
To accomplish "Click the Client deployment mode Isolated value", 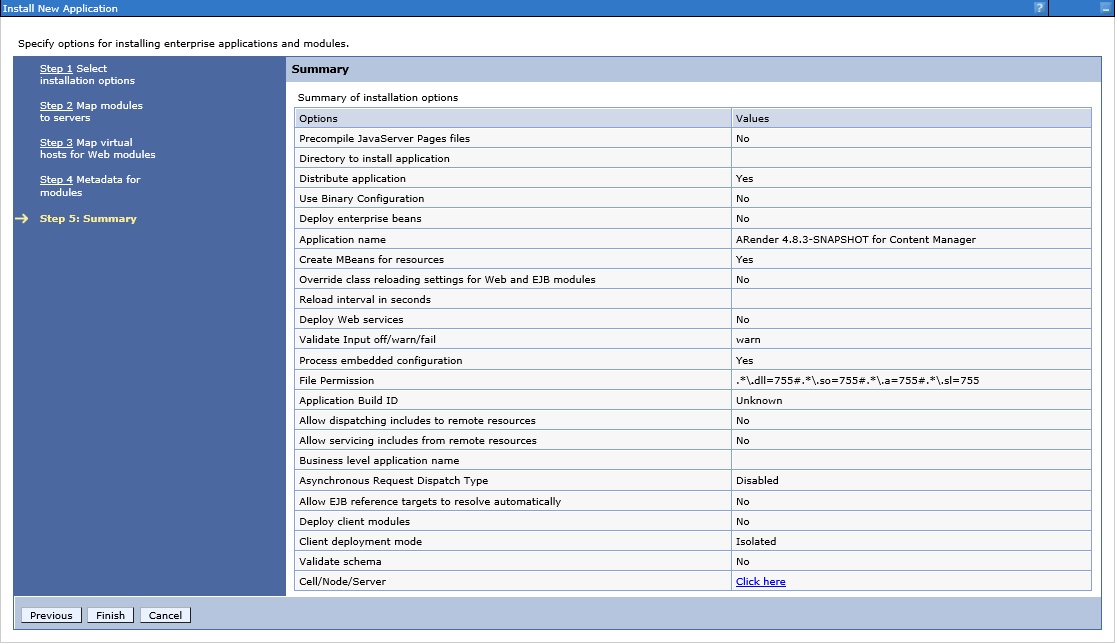I will tap(756, 542).
